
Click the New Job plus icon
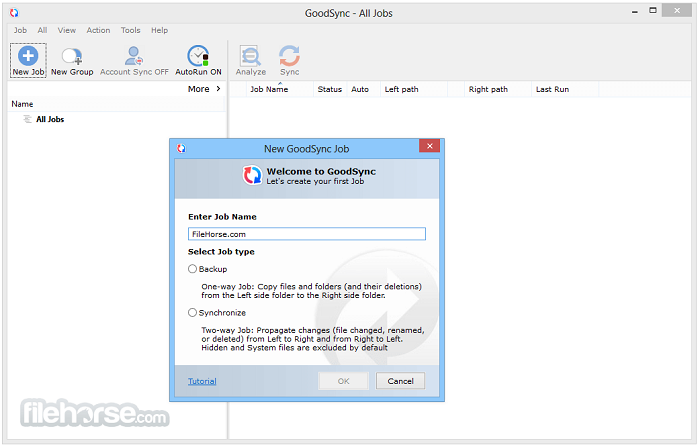click(x=28, y=56)
